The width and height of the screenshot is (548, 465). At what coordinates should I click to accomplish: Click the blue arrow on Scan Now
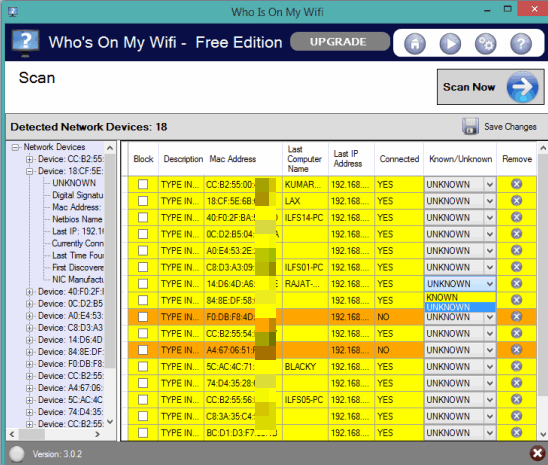coord(522,87)
